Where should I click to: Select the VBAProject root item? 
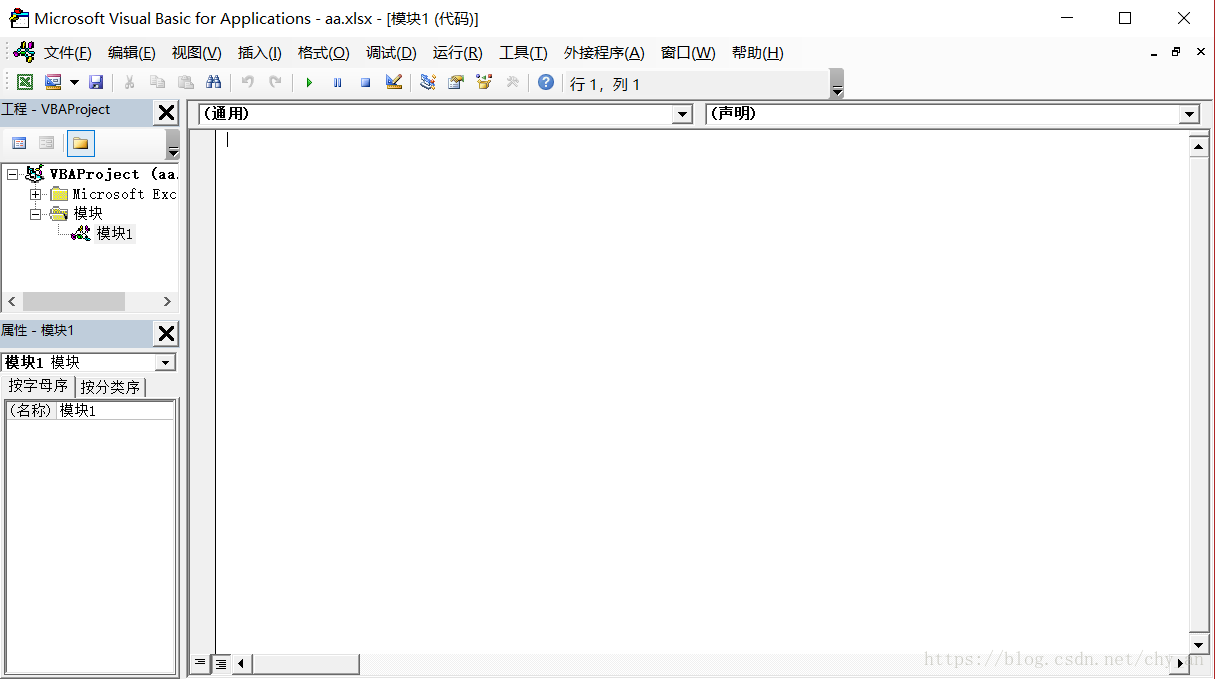click(113, 174)
